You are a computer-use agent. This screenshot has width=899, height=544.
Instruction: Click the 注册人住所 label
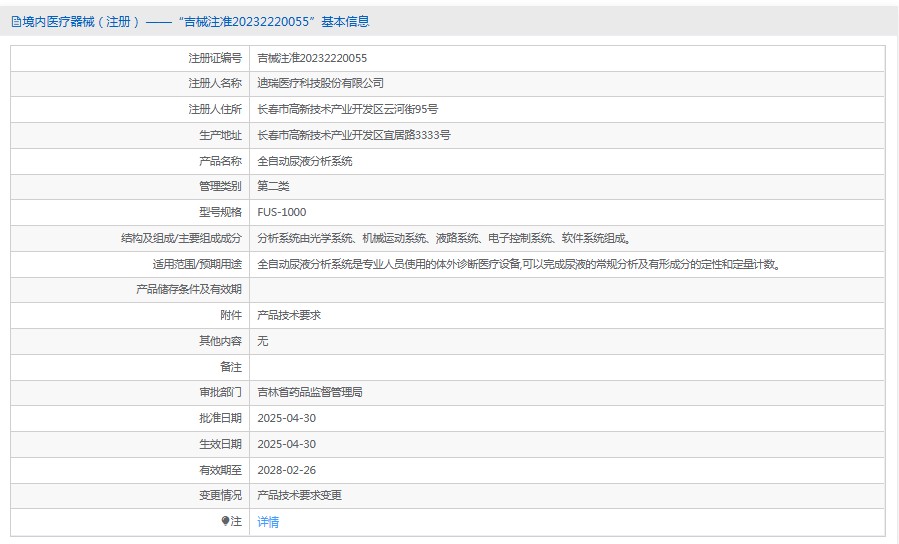pyautogui.click(x=215, y=109)
